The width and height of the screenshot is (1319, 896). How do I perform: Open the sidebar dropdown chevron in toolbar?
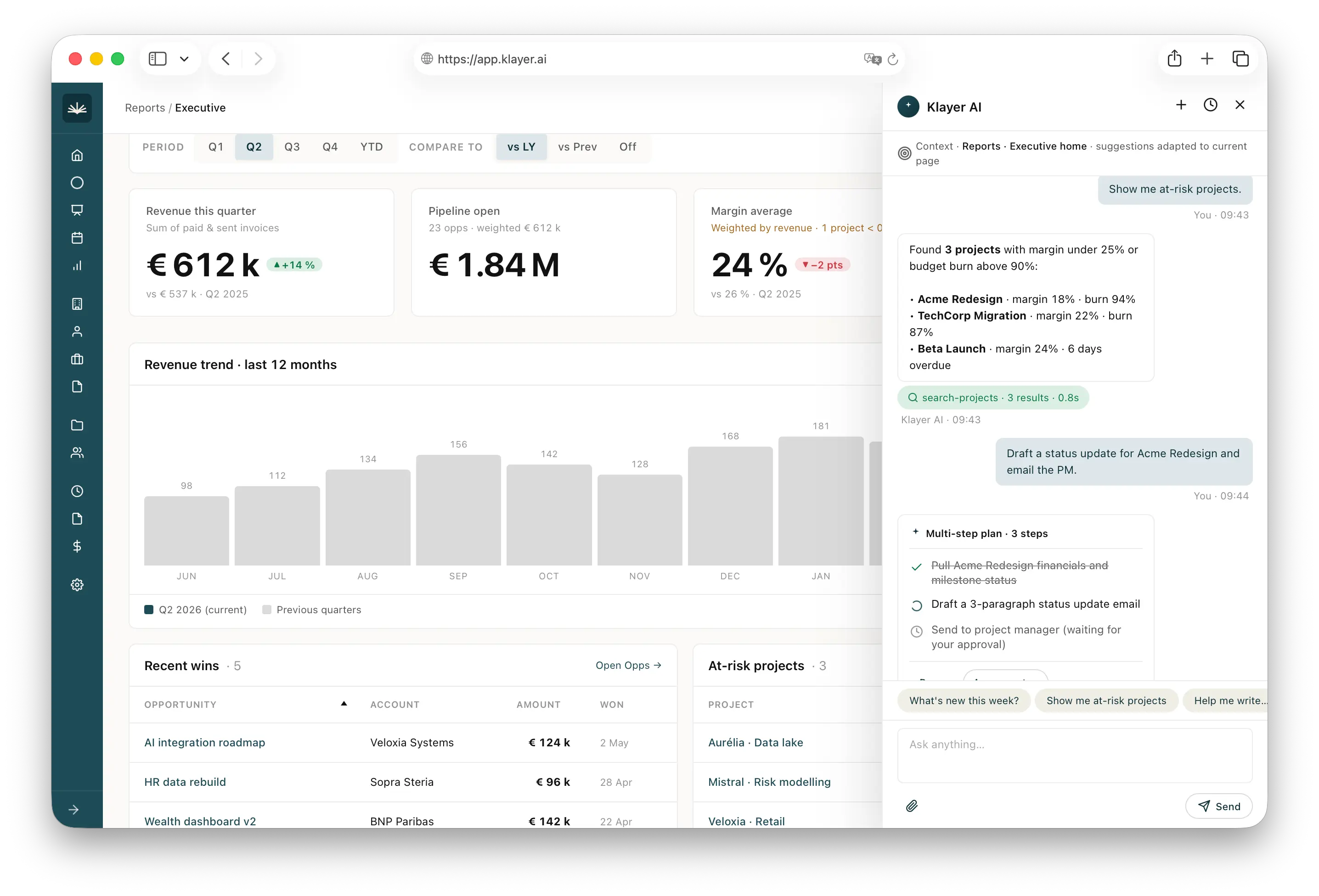[x=185, y=58]
